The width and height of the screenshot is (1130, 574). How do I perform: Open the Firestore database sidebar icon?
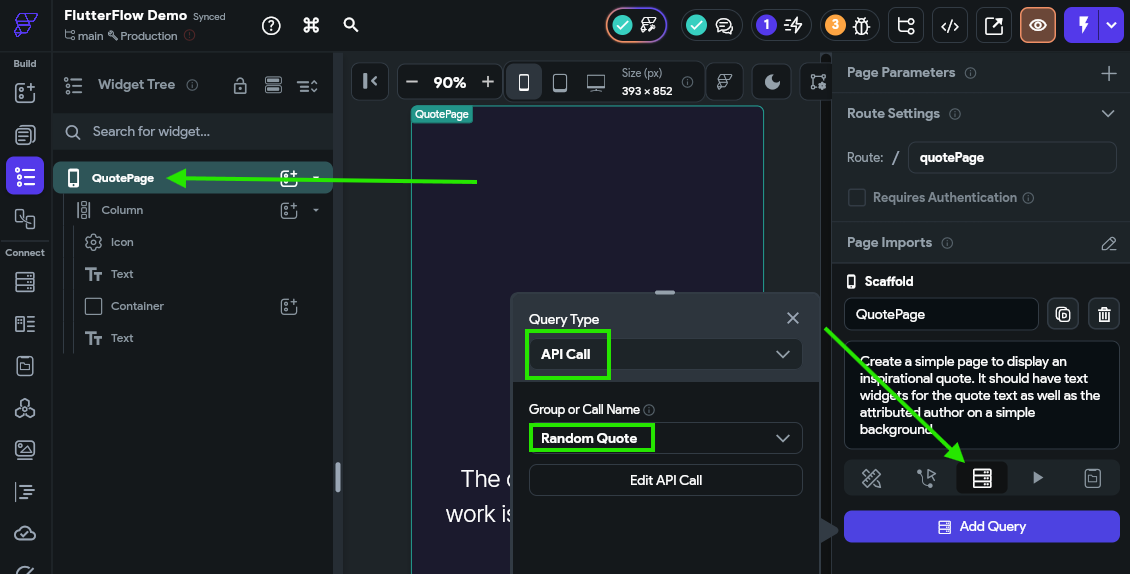point(25,282)
